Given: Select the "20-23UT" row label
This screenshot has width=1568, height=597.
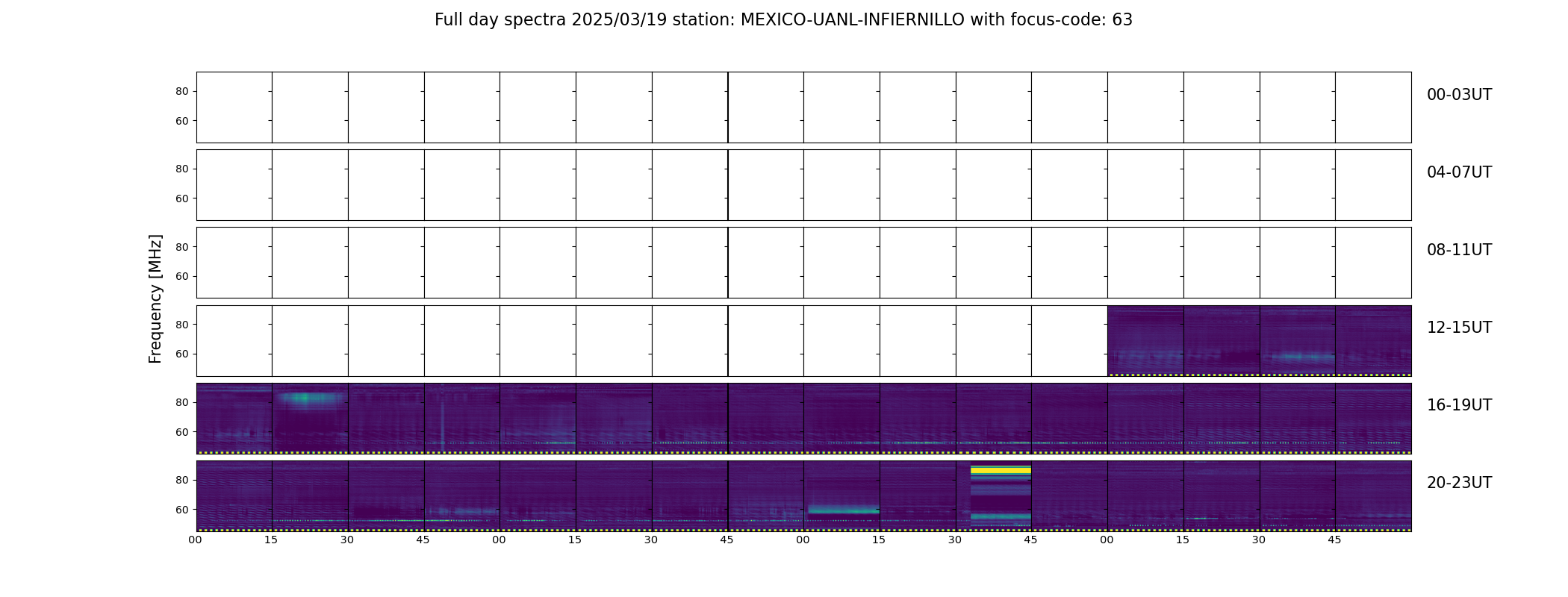Looking at the screenshot, I should [x=1459, y=483].
